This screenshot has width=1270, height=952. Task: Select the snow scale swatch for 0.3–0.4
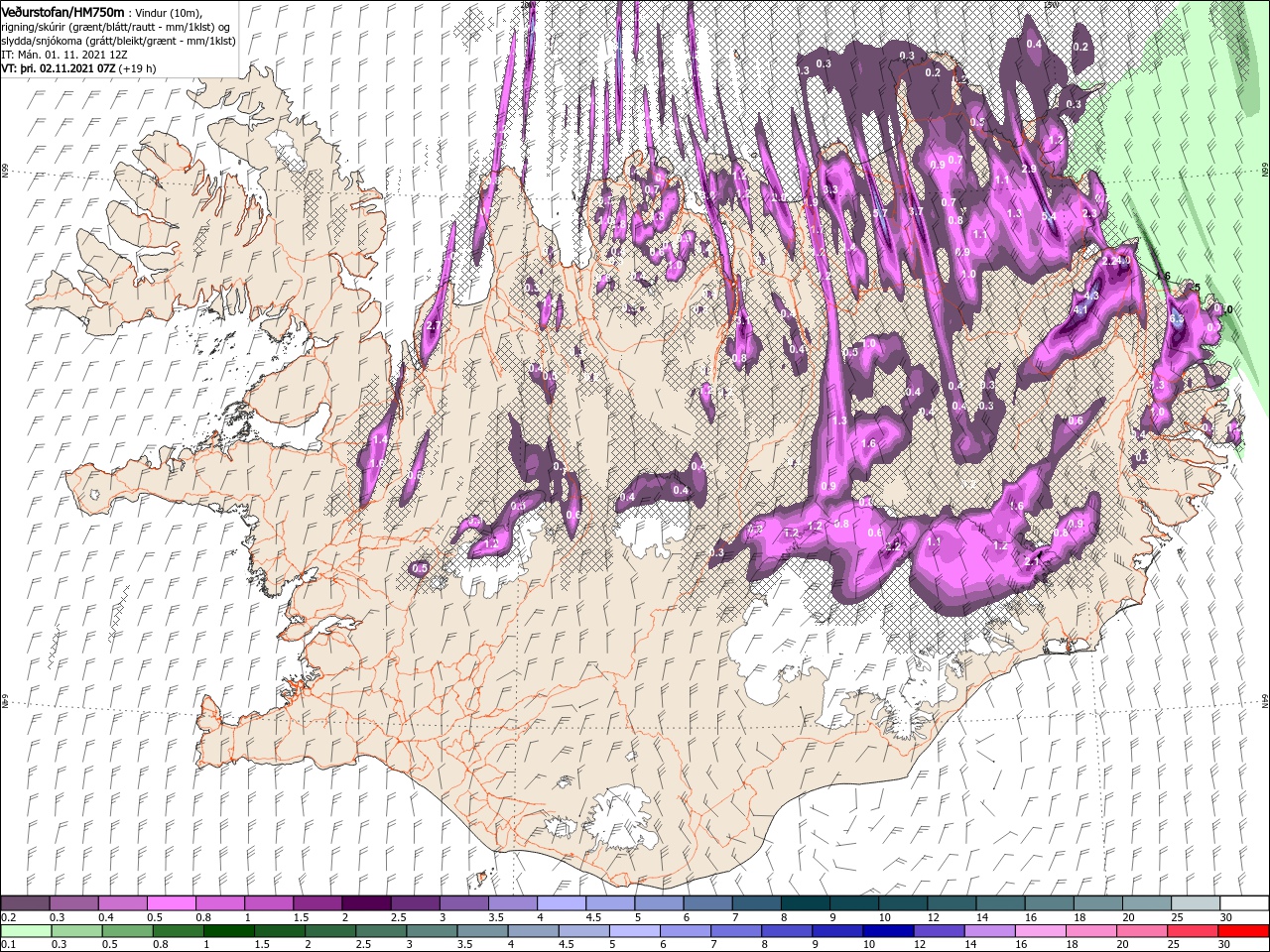tap(74, 902)
